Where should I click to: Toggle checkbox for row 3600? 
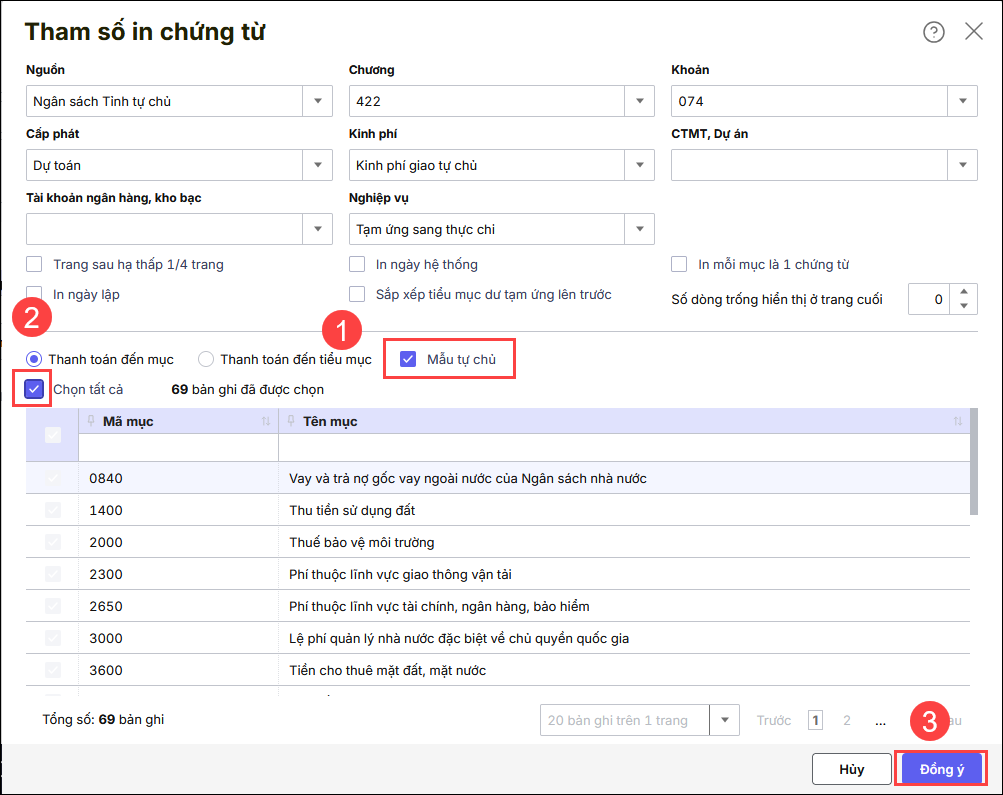(x=53, y=670)
